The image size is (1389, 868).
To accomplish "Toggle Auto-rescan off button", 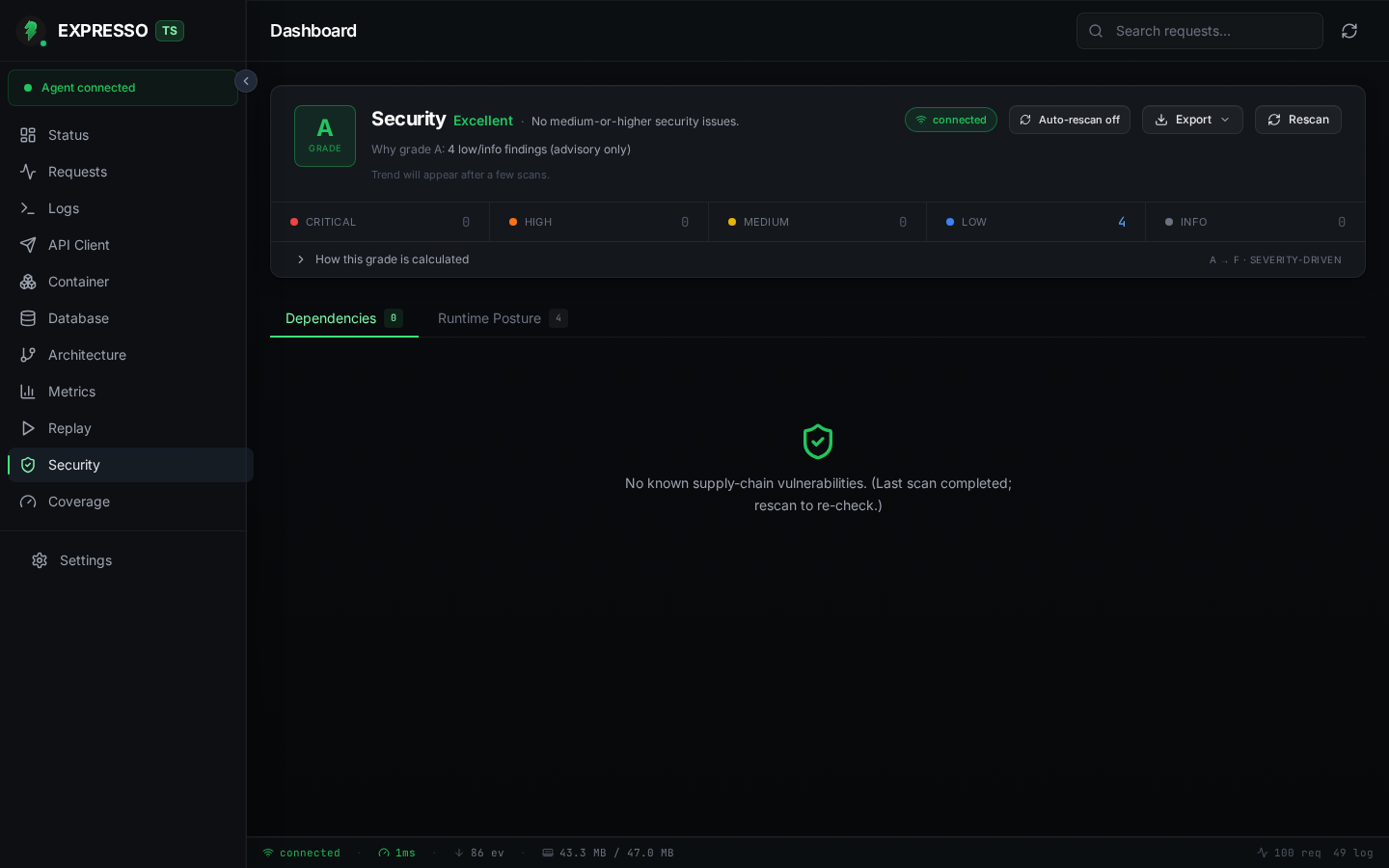I will pyautogui.click(x=1070, y=120).
